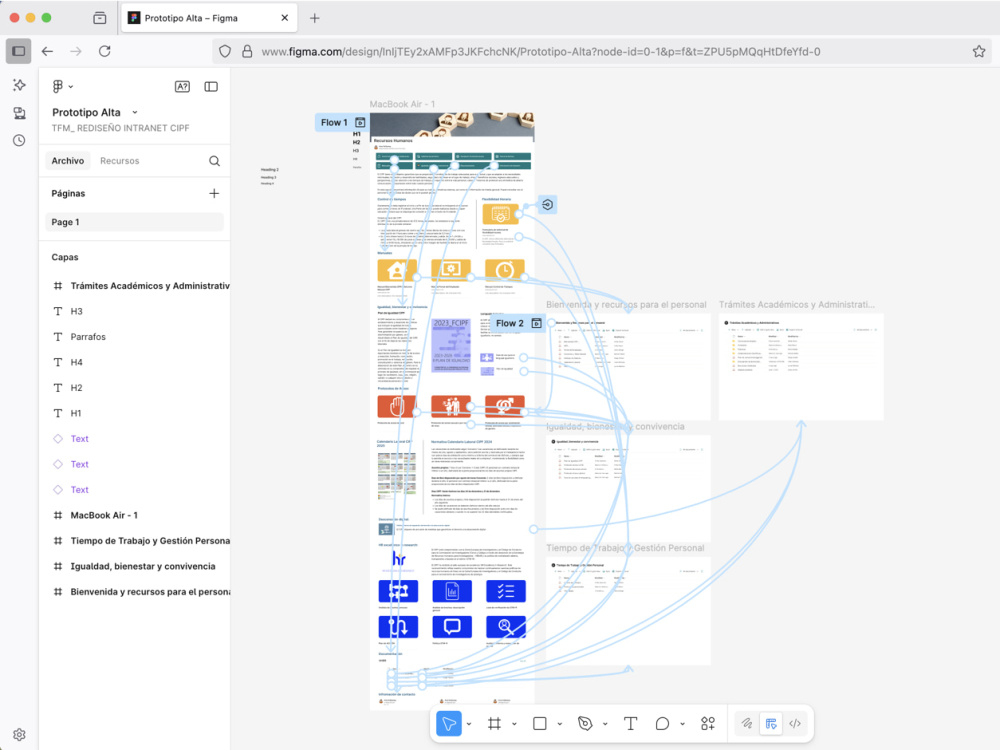The height and width of the screenshot is (750, 1000).
Task: Select MacBook Air - 1 frame title on canvas
Action: pyautogui.click(x=402, y=104)
